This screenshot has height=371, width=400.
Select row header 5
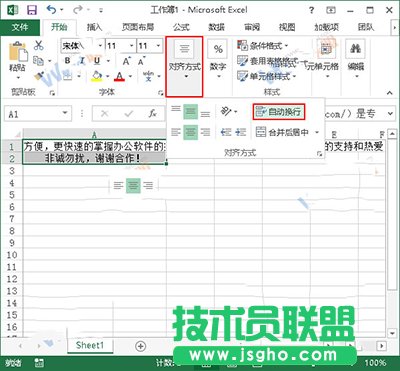(x=12, y=195)
